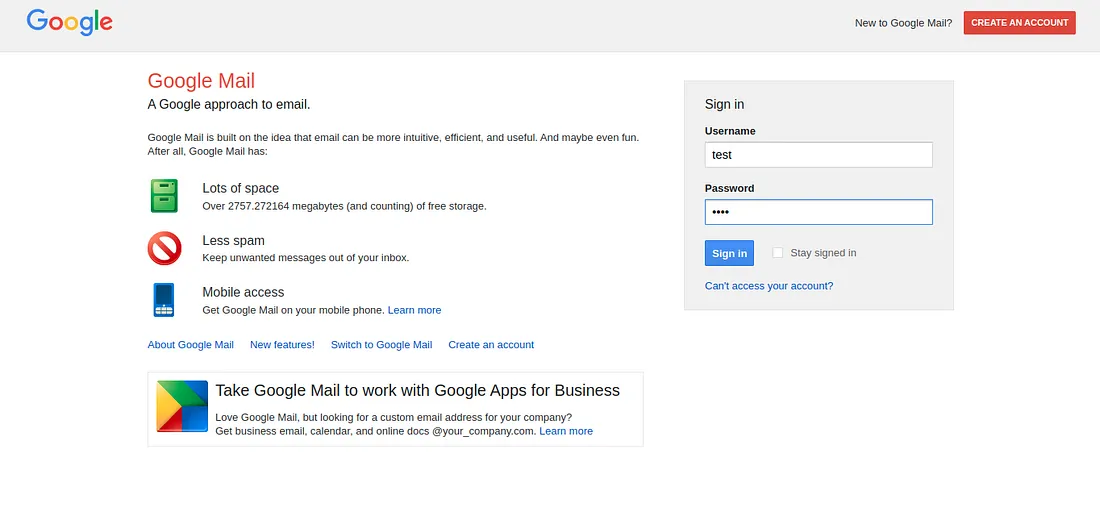Click the Google Apps for Business logo
This screenshot has height=507, width=1100.
coord(182,406)
